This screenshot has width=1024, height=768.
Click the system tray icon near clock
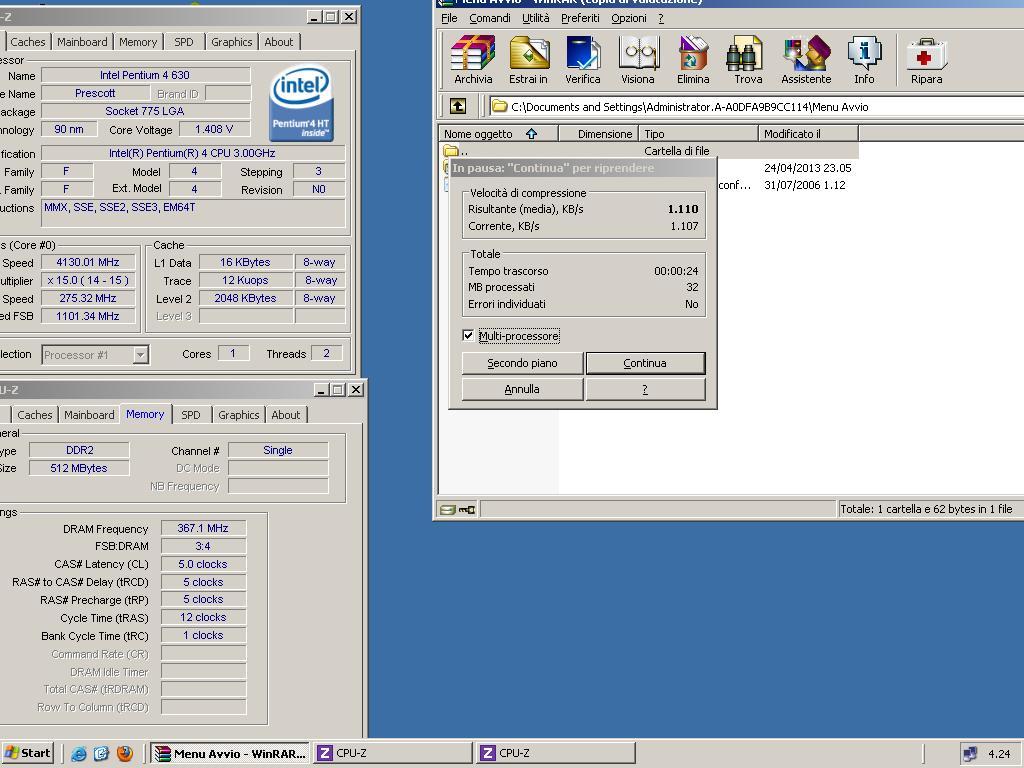coord(970,754)
